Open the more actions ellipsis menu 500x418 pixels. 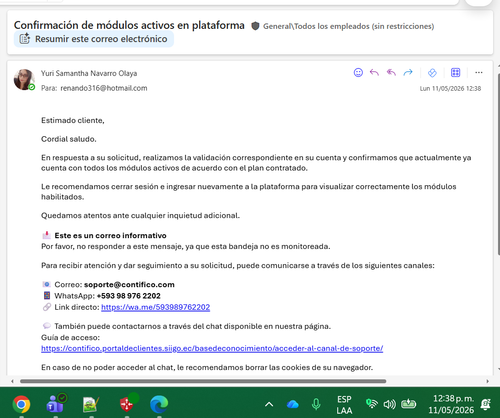click(x=479, y=72)
